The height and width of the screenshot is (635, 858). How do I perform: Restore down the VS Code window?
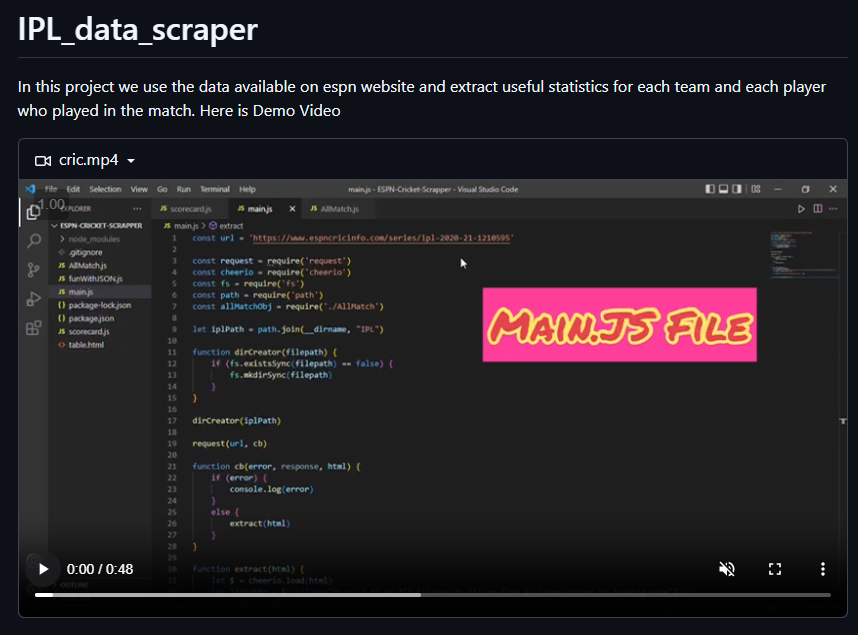(x=805, y=189)
